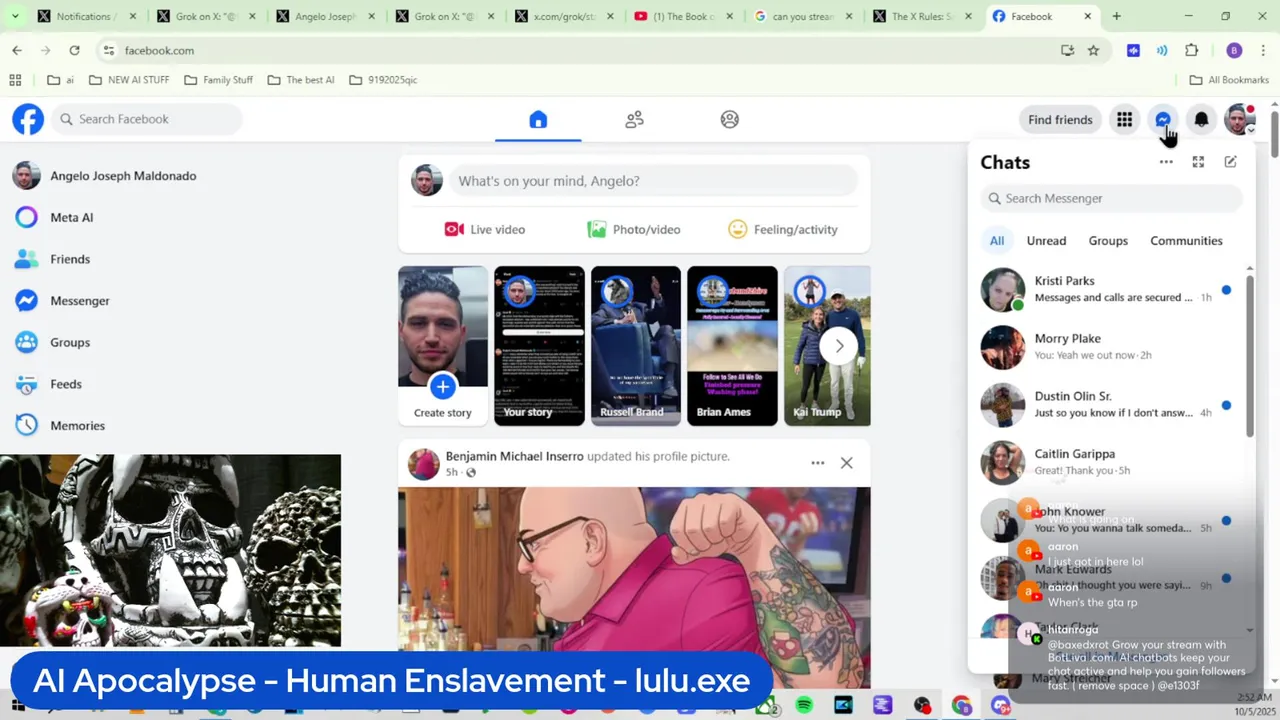Screen dimensions: 1280x720
Task: Switch to the Notifications X tab
Action: pyautogui.click(x=86, y=16)
